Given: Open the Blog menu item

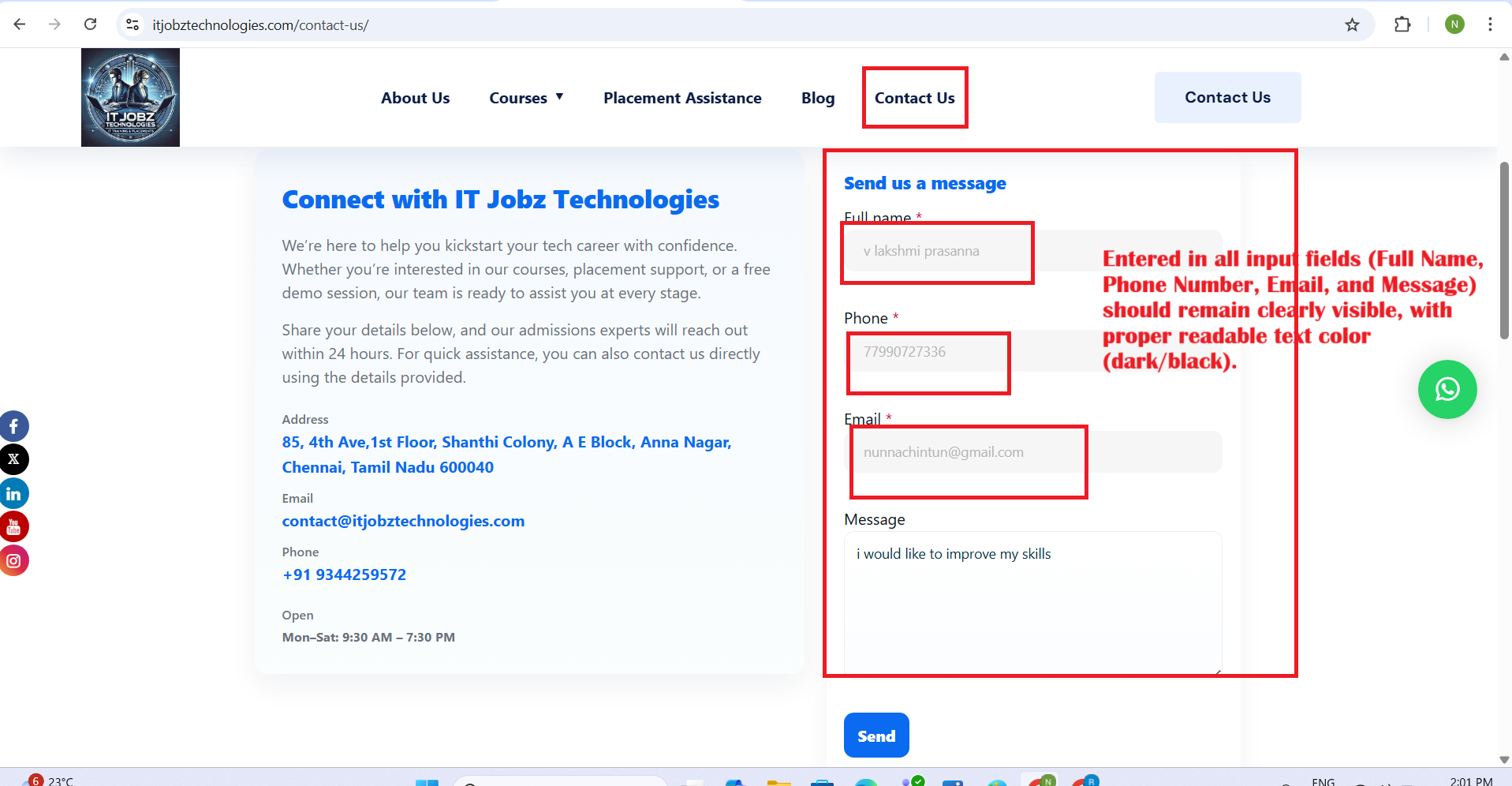Looking at the screenshot, I should [817, 98].
